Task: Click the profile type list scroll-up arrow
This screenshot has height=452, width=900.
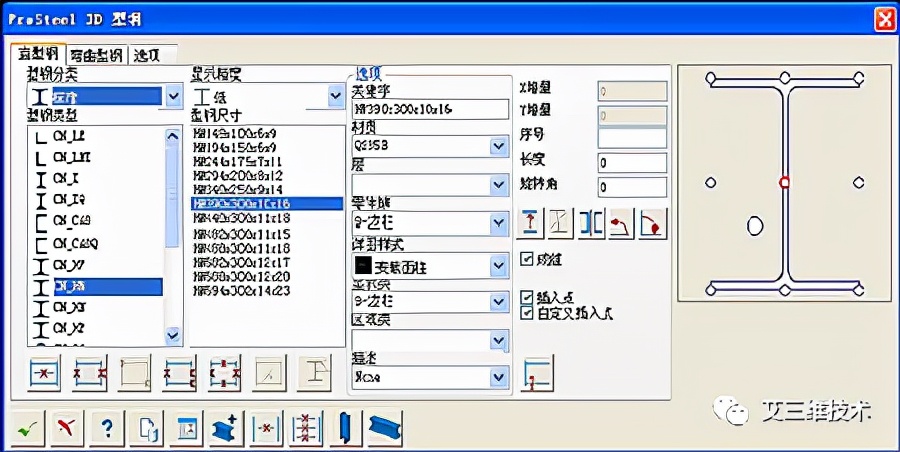Action: pos(172,136)
